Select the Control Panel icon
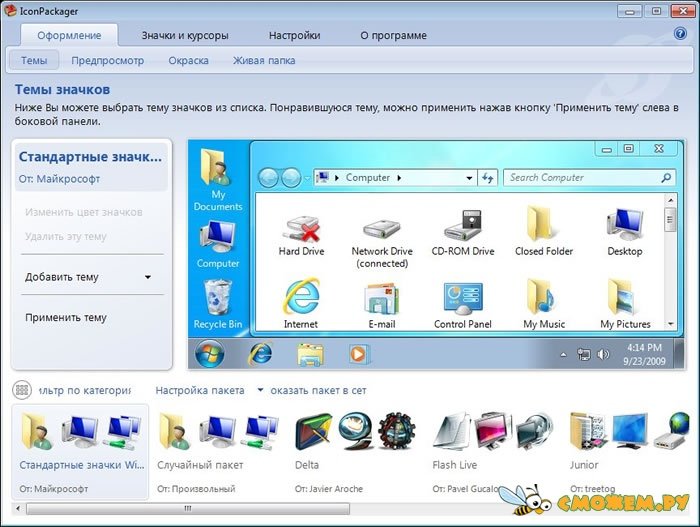The image size is (700, 527). point(464,299)
